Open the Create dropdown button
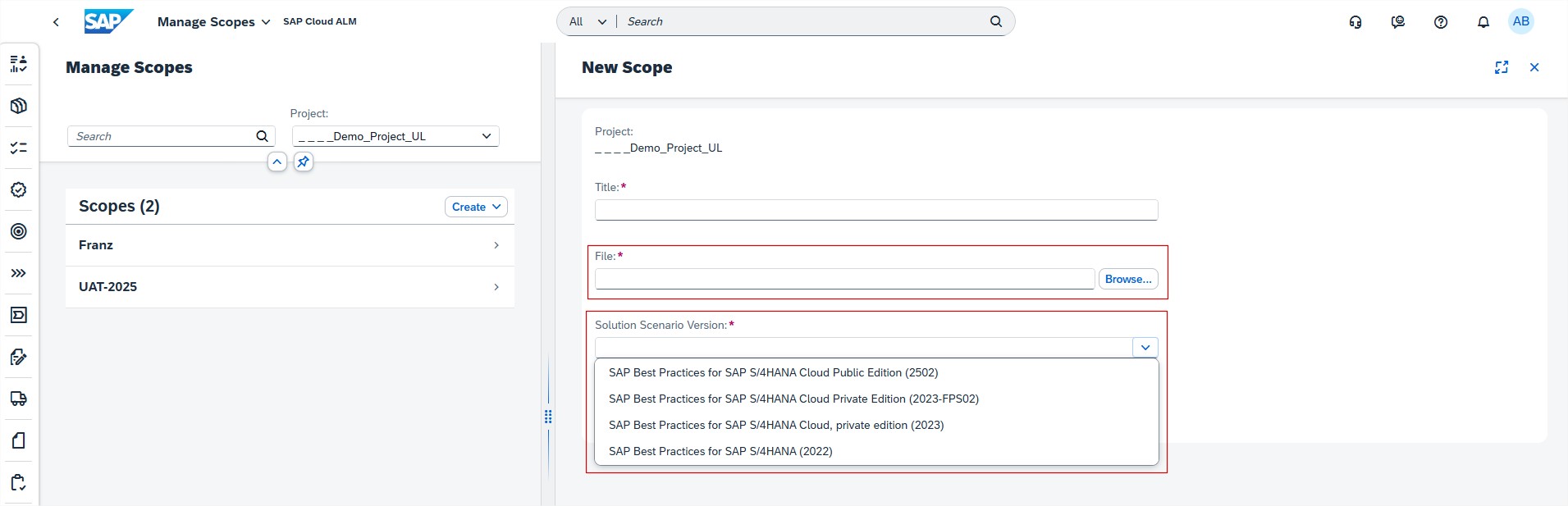This screenshot has height=506, width=1568. [x=476, y=207]
